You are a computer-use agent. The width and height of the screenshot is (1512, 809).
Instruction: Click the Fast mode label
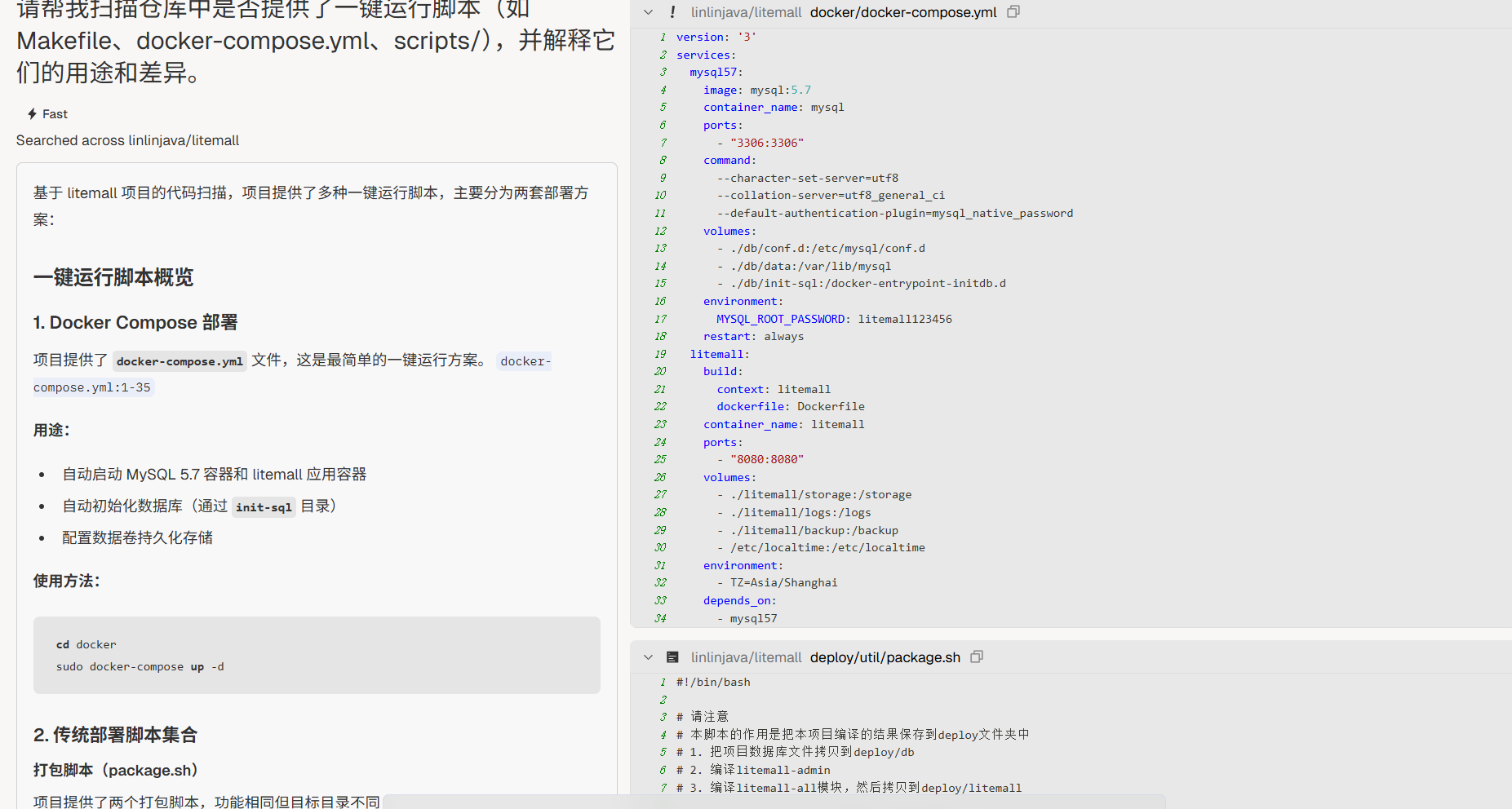[55, 114]
